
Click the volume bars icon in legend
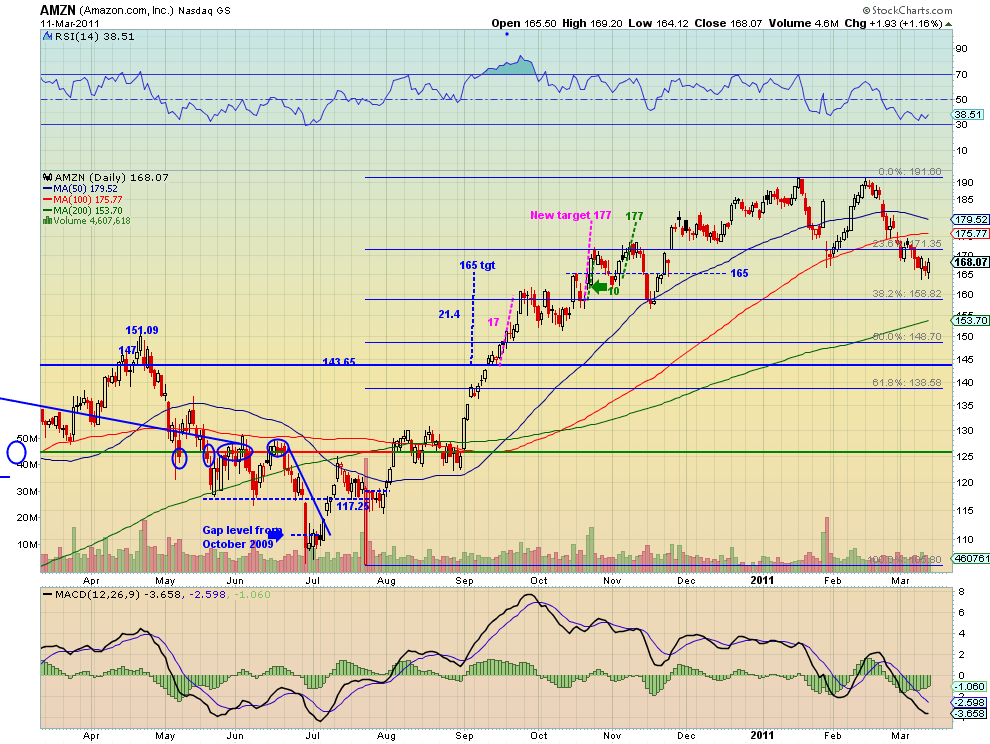coord(47,220)
